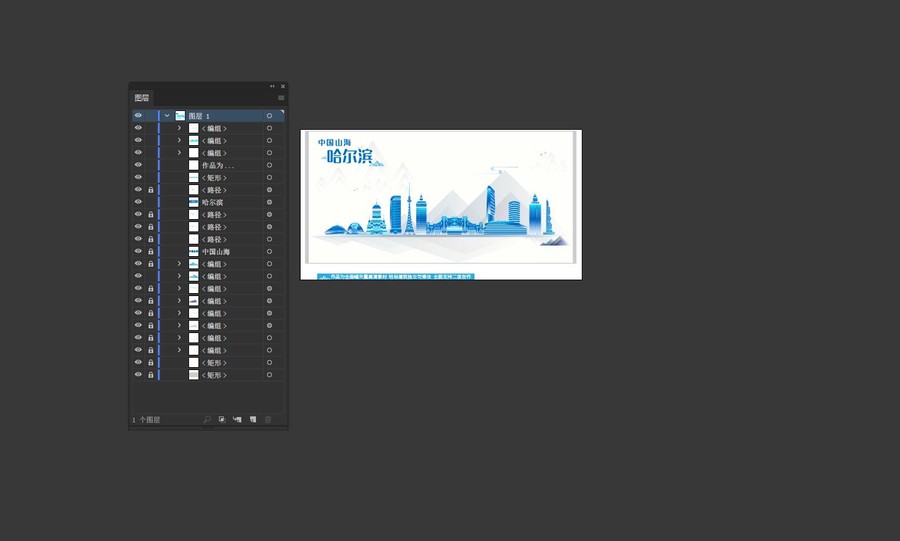The image size is (900, 541).
Task: Click the 哈尔滨 row thumbnail
Action: coord(193,202)
